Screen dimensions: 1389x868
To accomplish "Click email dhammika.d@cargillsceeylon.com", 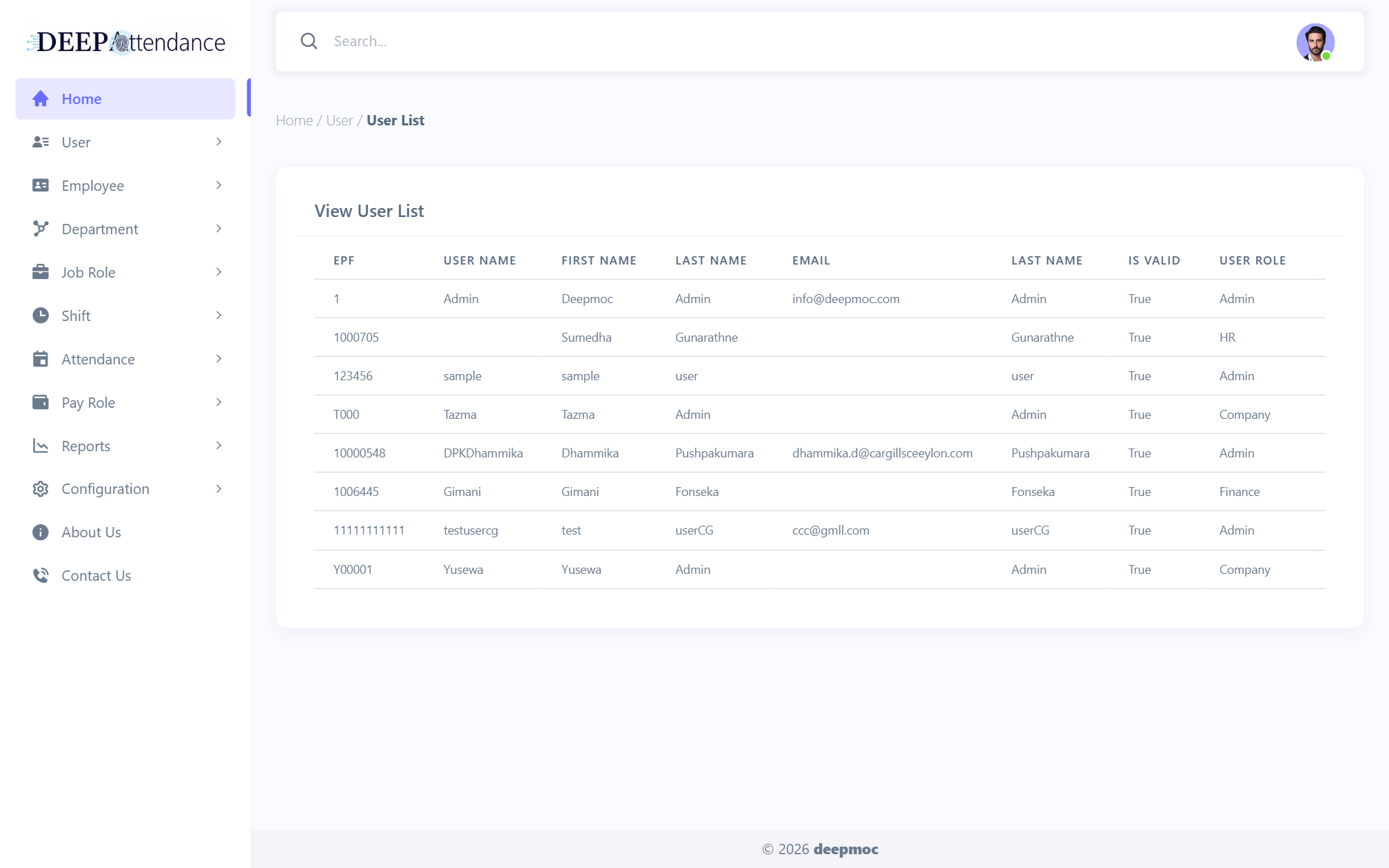I will coord(882,453).
